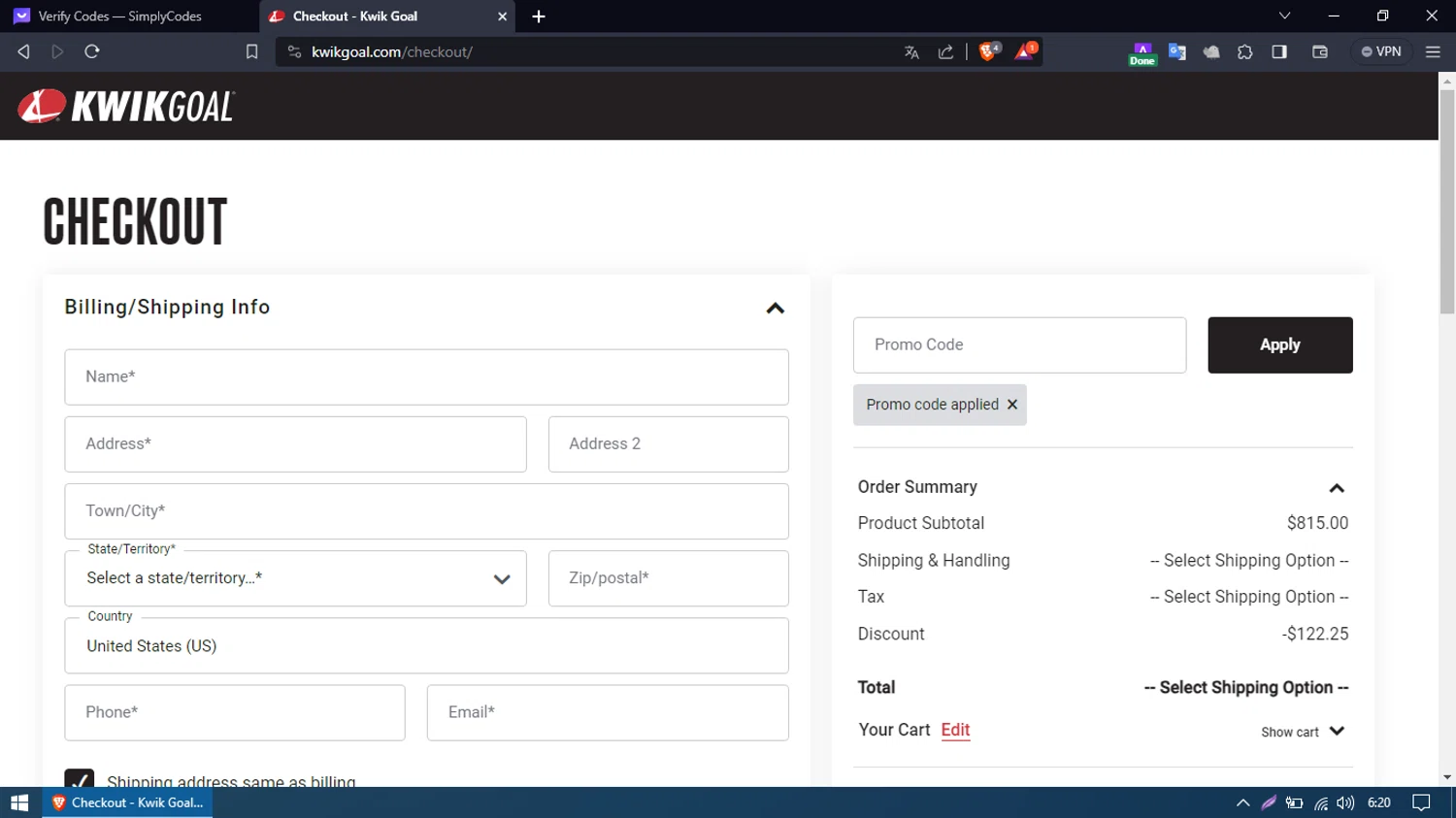The image size is (1456, 818).
Task: Open the browser hamburger menu
Action: pos(1433,52)
